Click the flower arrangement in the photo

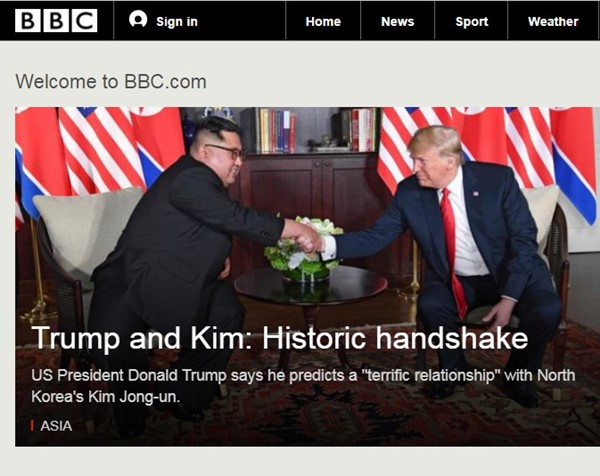point(303,249)
